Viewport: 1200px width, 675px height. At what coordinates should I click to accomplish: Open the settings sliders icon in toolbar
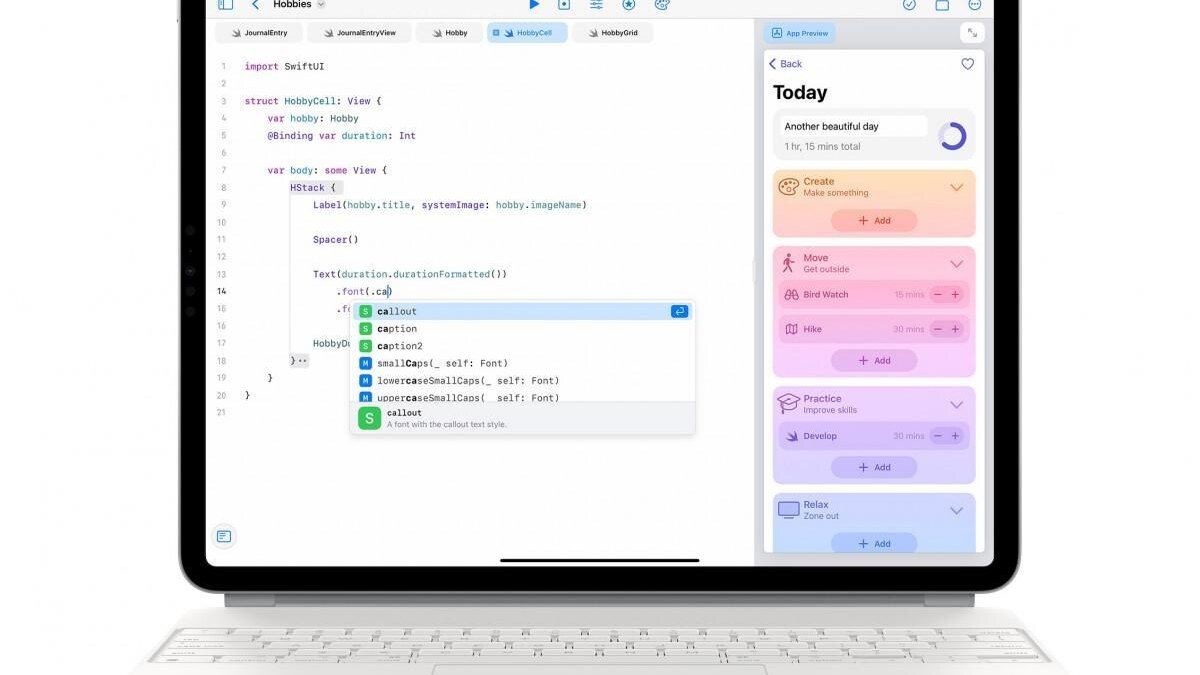596,5
